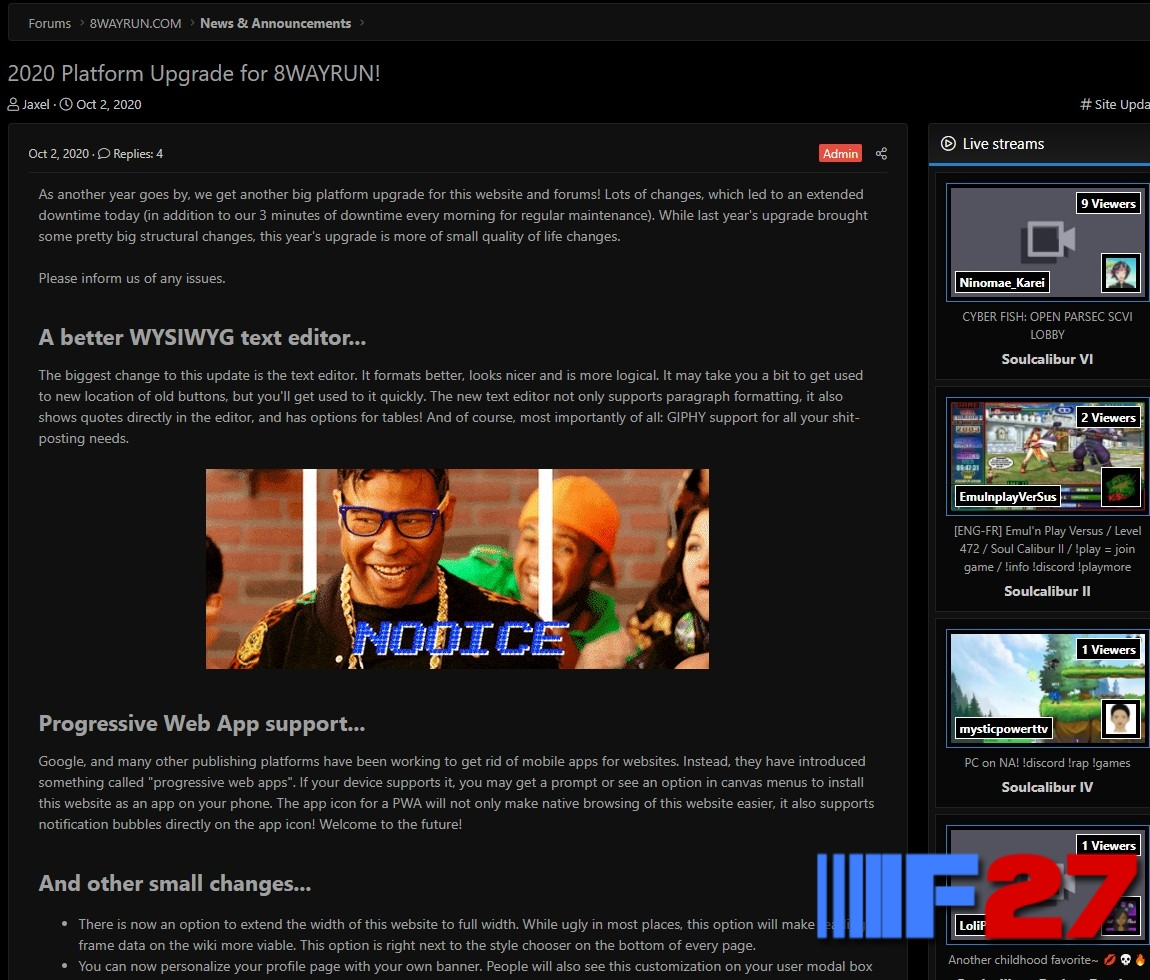Click the user icon beside Jaxel
1150x980 pixels.
pyautogui.click(x=13, y=104)
